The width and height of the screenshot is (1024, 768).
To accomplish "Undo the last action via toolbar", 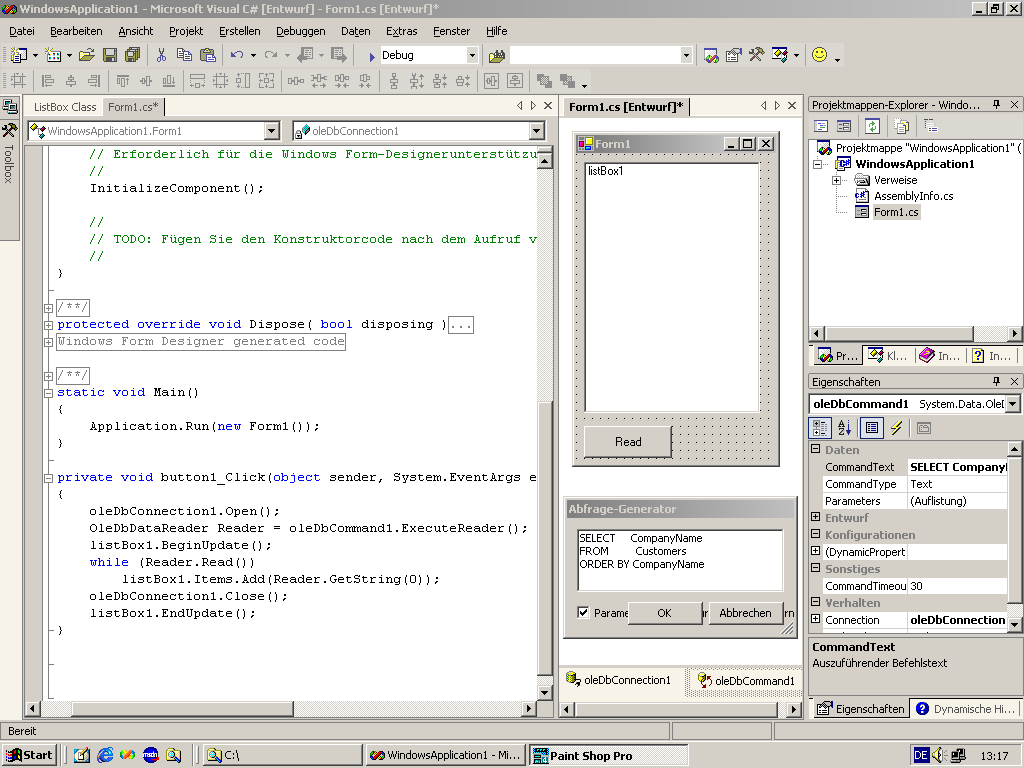I will click(x=237, y=56).
